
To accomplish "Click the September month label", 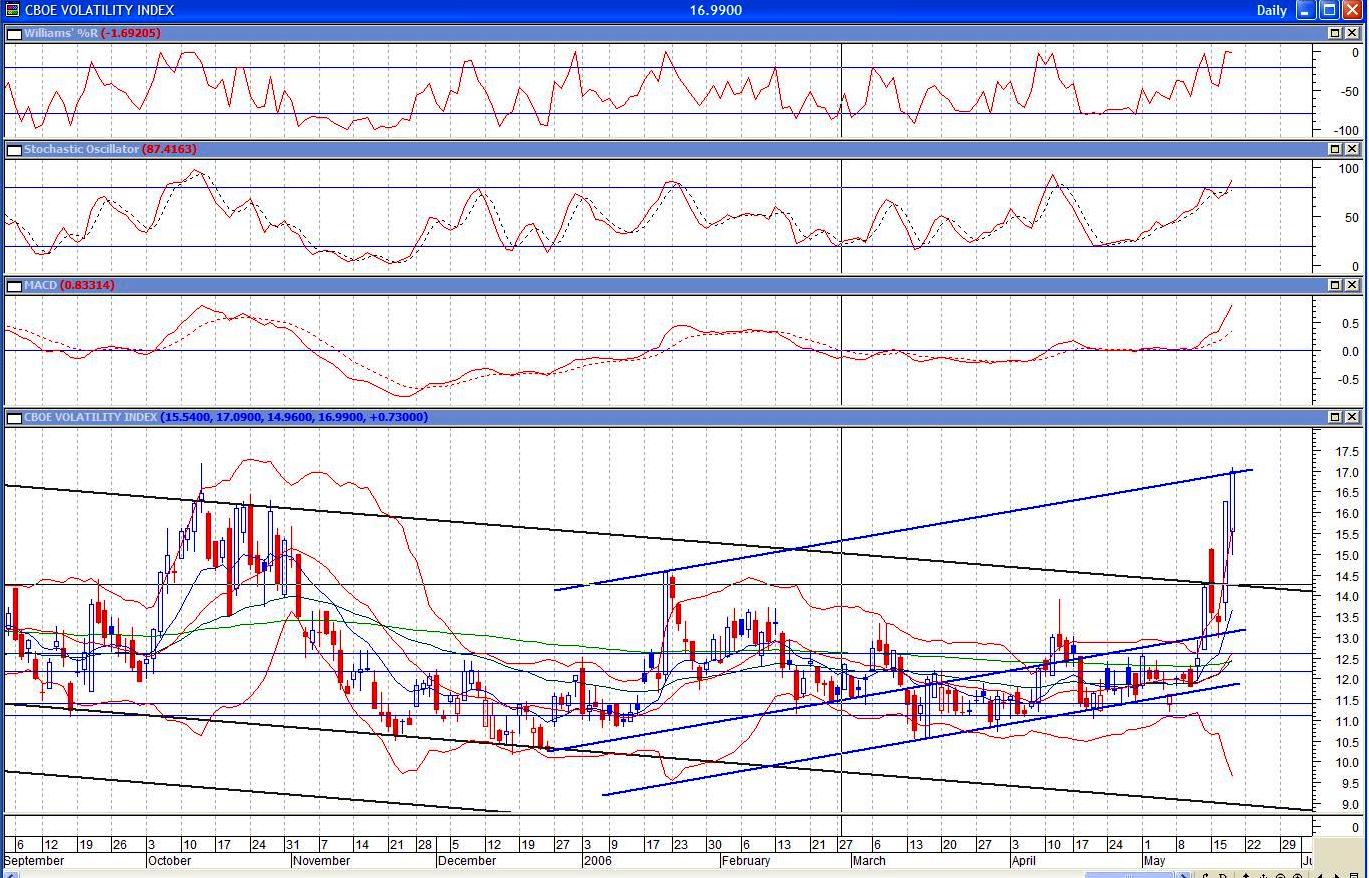I will click(34, 861).
